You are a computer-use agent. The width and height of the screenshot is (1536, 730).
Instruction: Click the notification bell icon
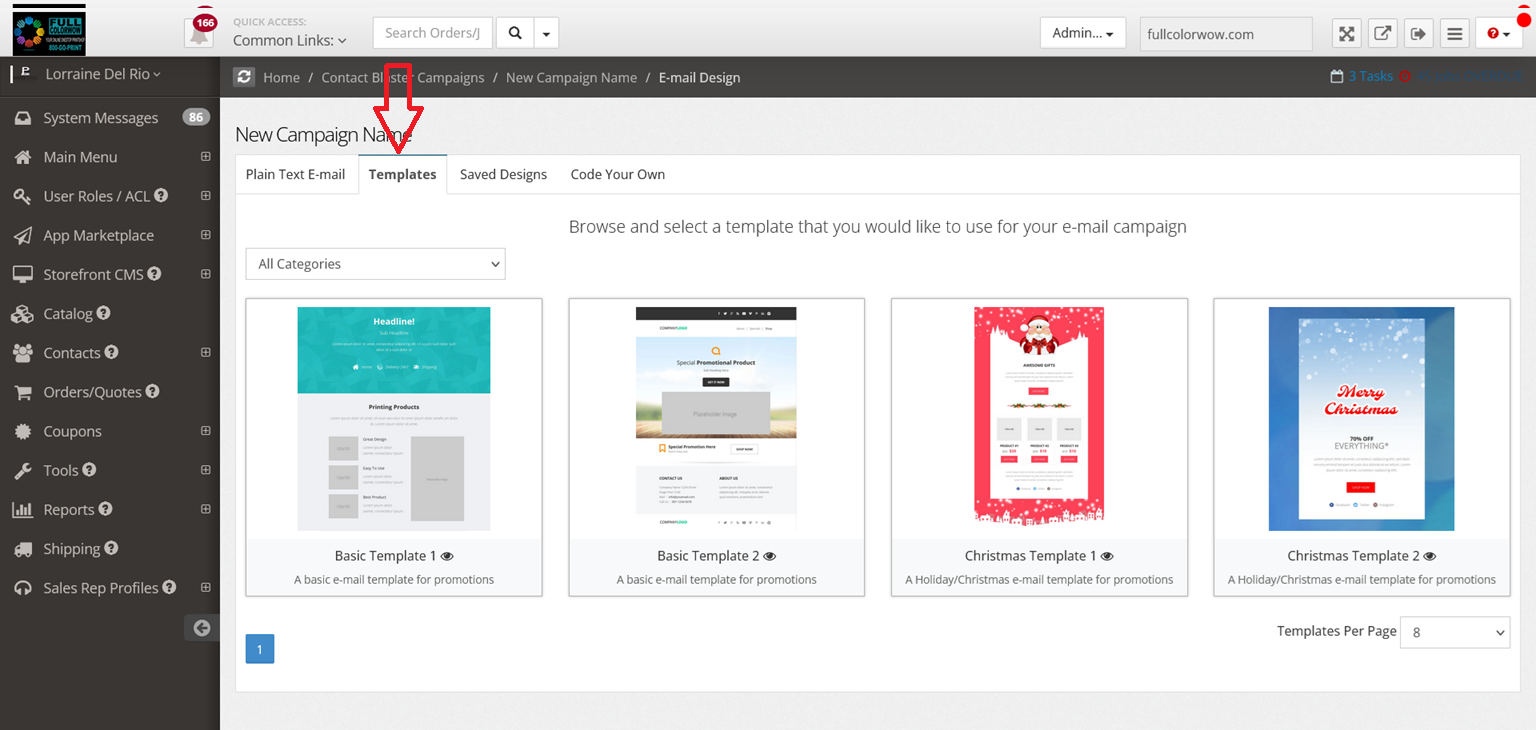200,33
